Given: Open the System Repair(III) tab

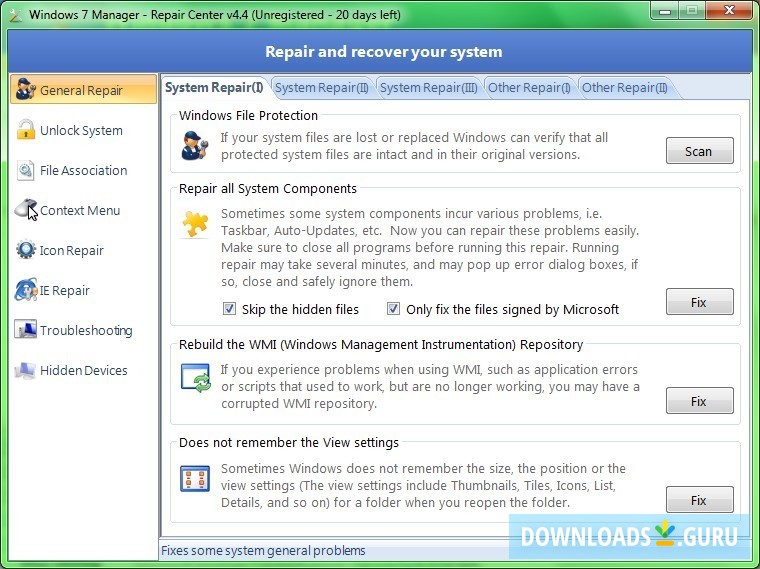Looking at the screenshot, I should click(428, 88).
